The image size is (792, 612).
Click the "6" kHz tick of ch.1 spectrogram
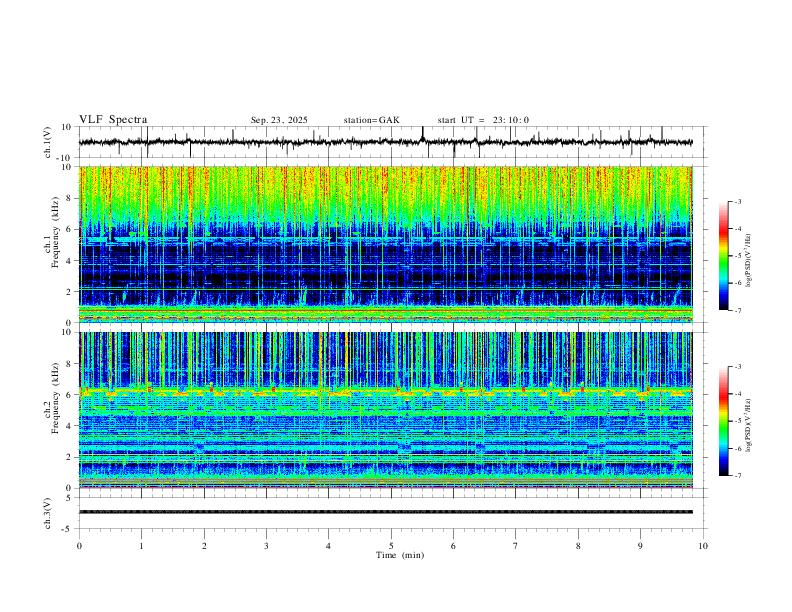point(70,230)
